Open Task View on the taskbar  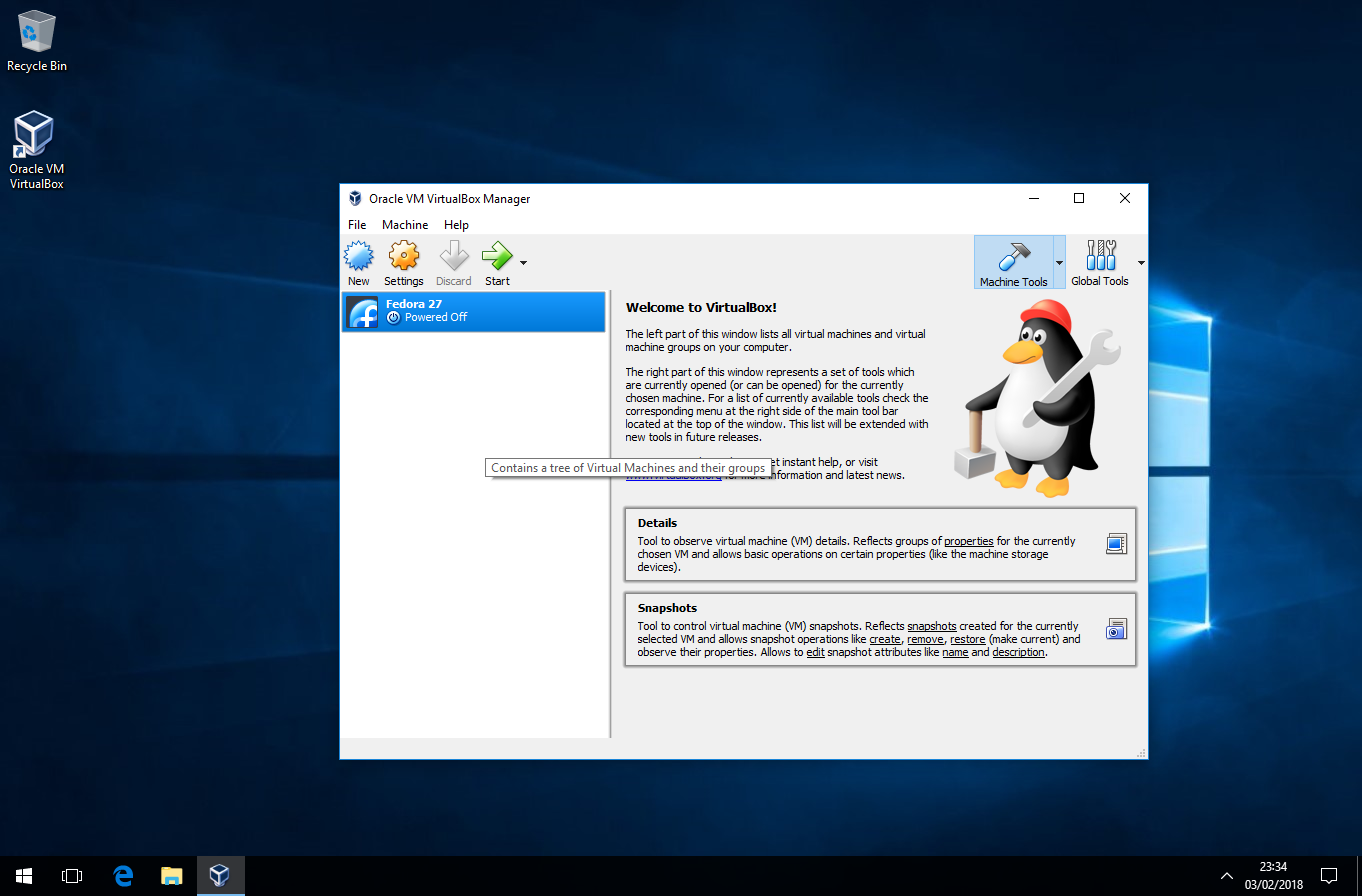pyautogui.click(x=72, y=876)
